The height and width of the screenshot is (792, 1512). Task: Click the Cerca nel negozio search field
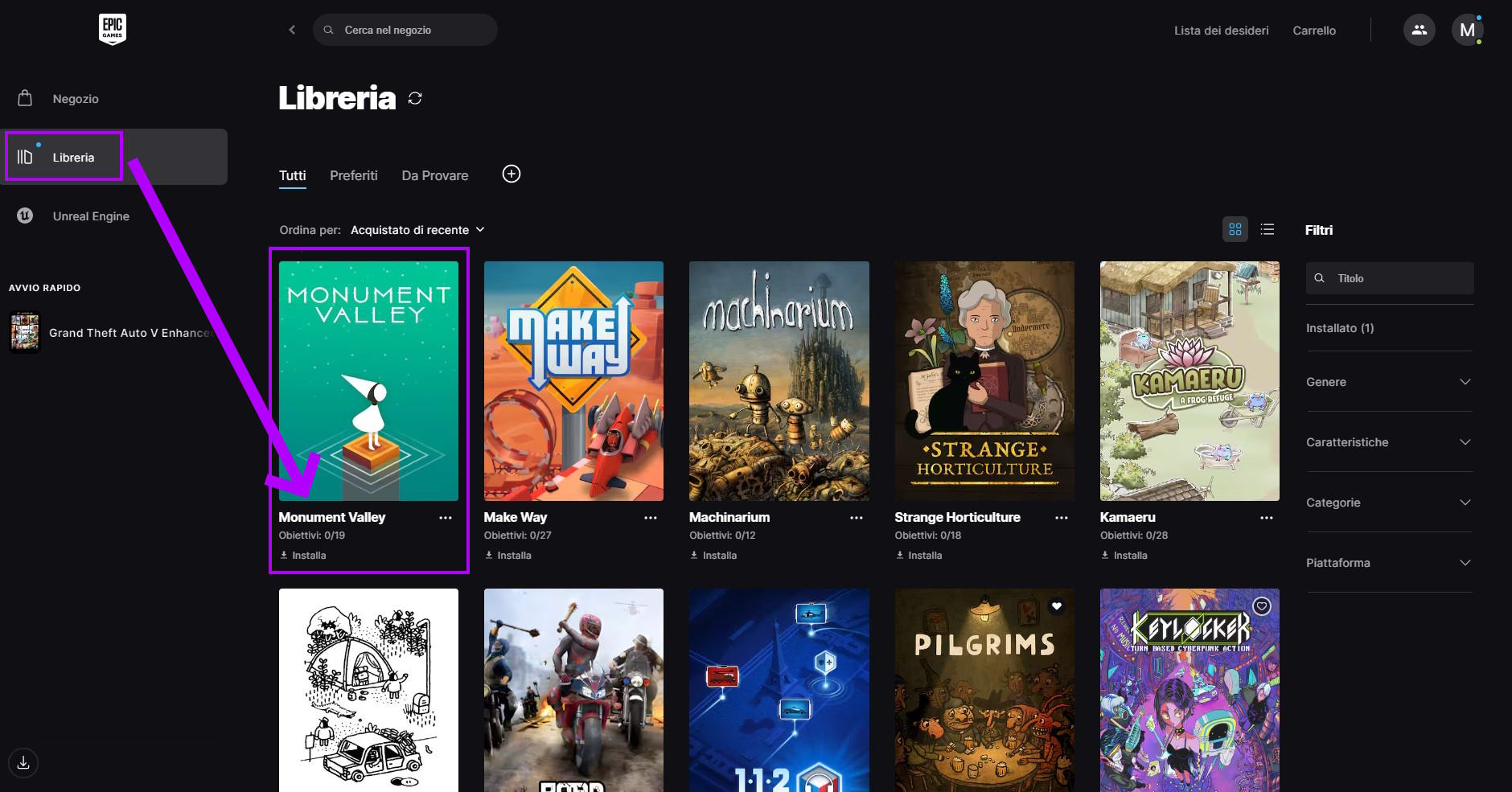(x=405, y=30)
